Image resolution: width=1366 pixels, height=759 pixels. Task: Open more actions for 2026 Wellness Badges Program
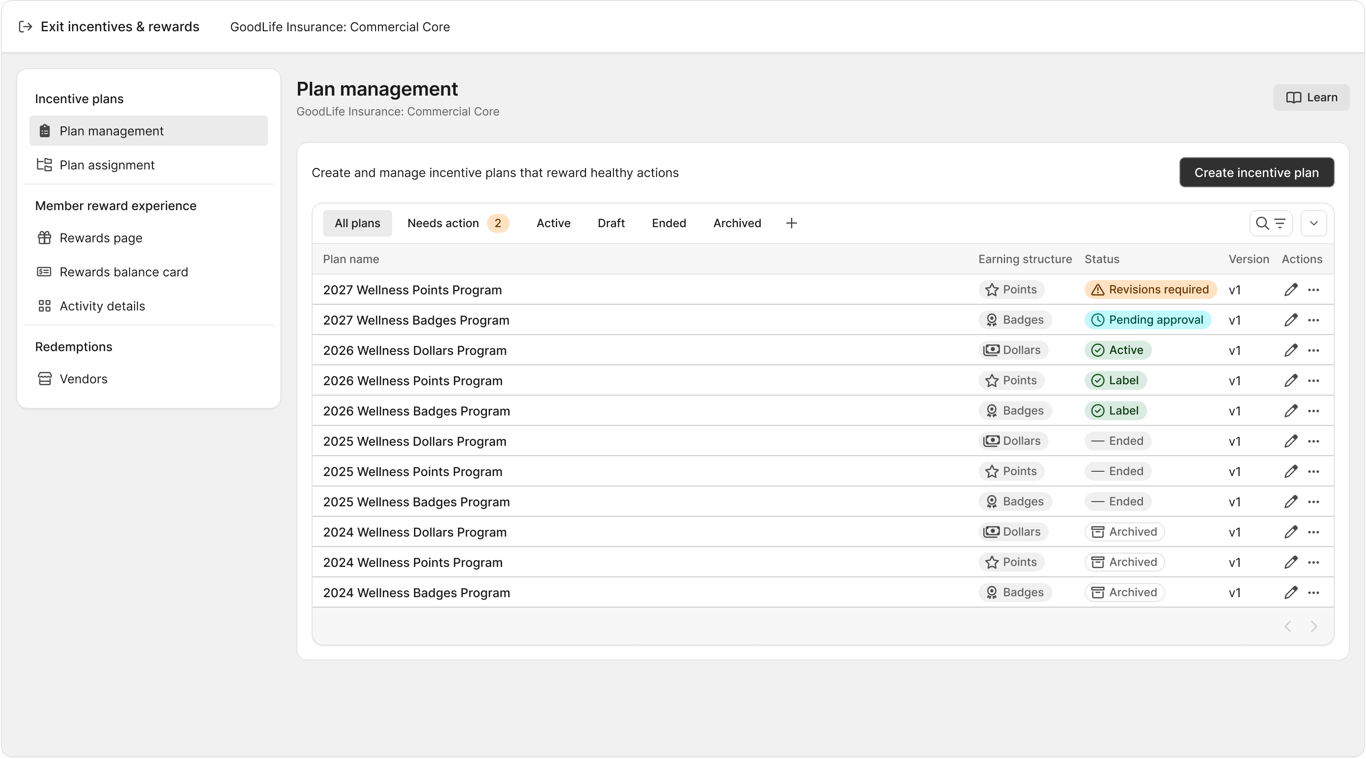(x=1314, y=411)
